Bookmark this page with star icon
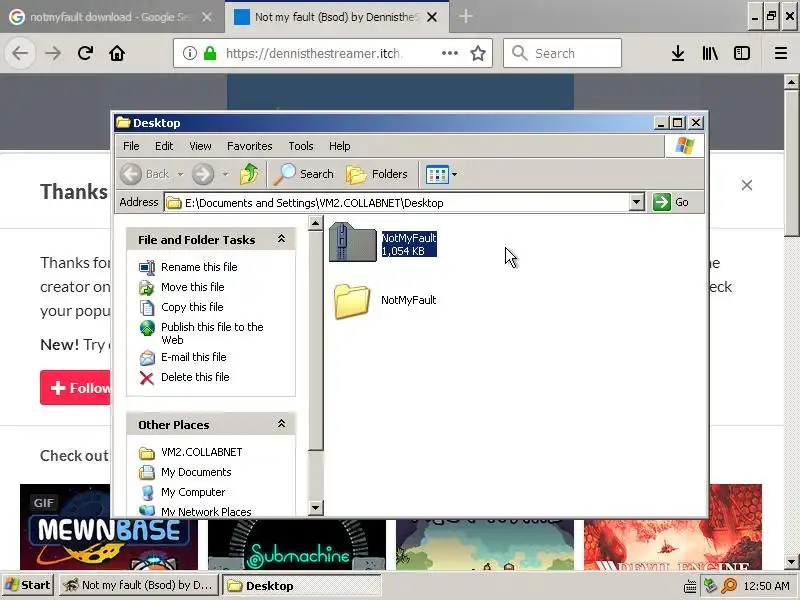The width and height of the screenshot is (800, 600). [x=478, y=53]
